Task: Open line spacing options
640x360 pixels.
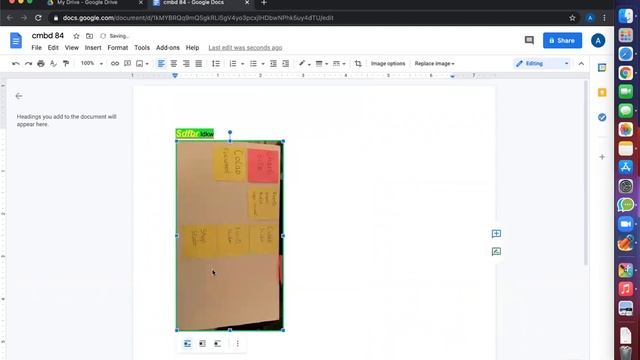Action: coord(216,64)
